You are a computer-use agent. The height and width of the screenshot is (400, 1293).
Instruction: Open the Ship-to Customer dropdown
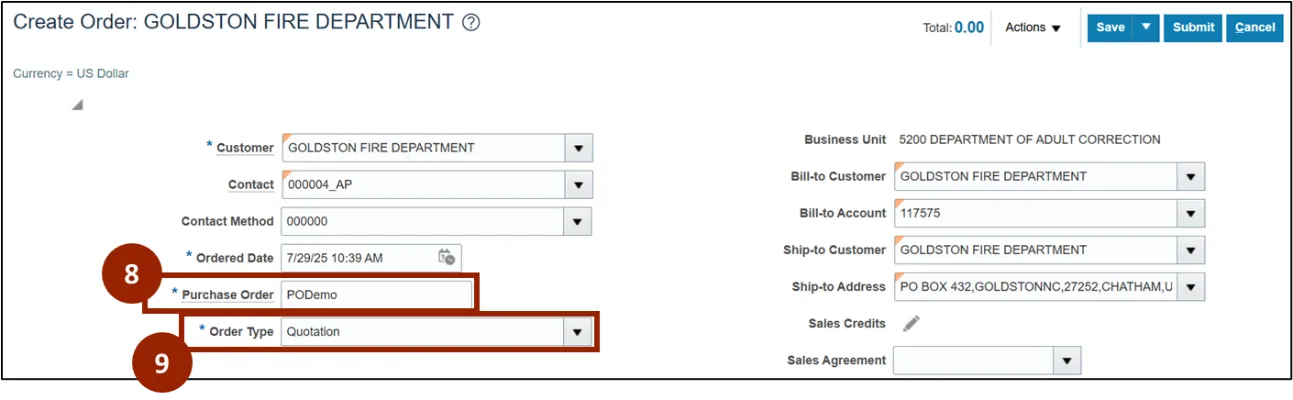click(x=1190, y=250)
